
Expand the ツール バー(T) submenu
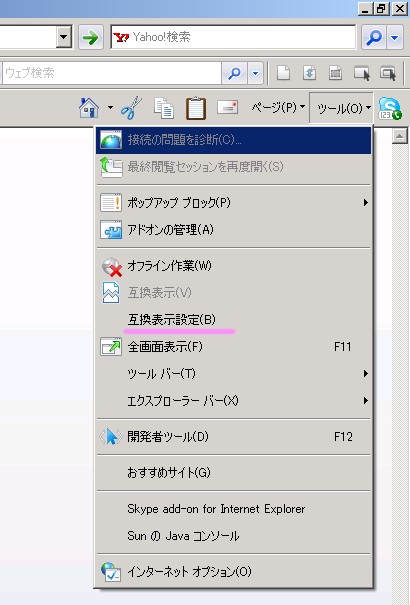coord(233,373)
